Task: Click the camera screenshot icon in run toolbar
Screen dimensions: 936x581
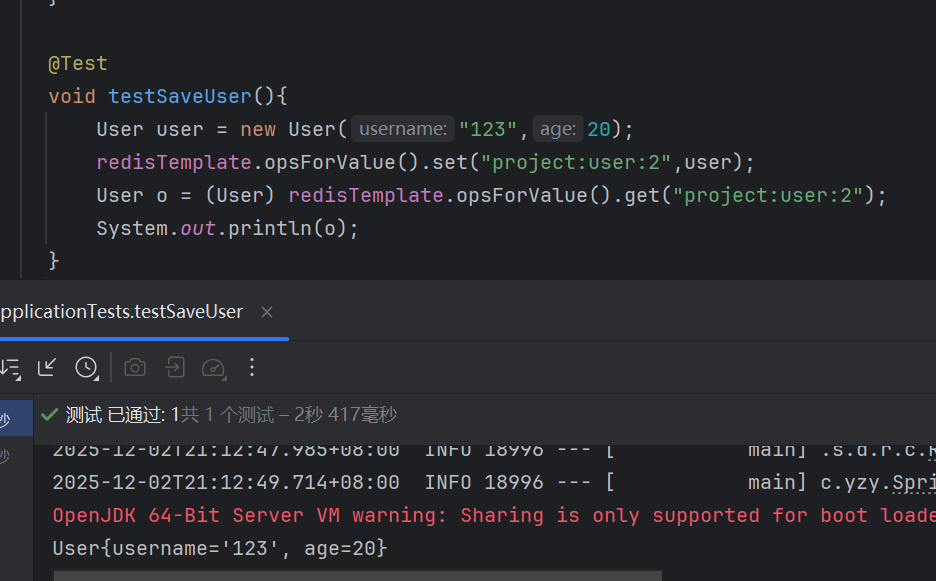Action: pos(135,367)
